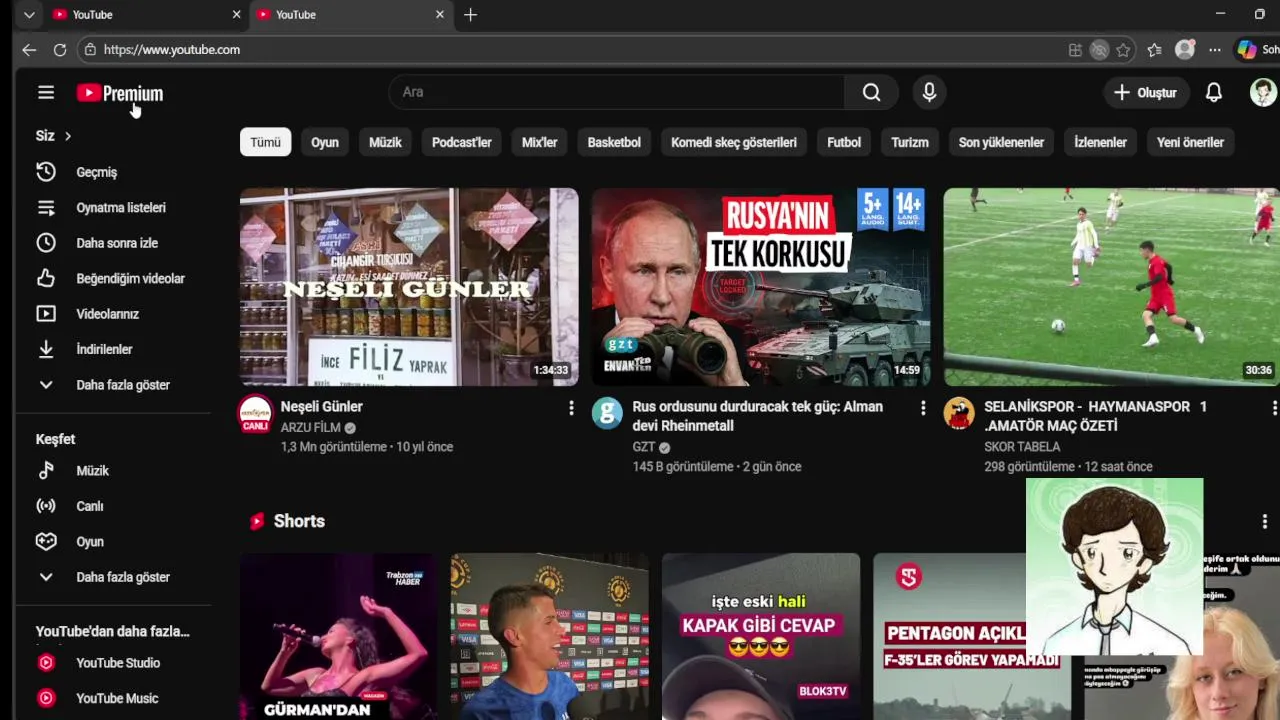Go back with browser back arrow
The width and height of the screenshot is (1280, 720).
(x=29, y=50)
